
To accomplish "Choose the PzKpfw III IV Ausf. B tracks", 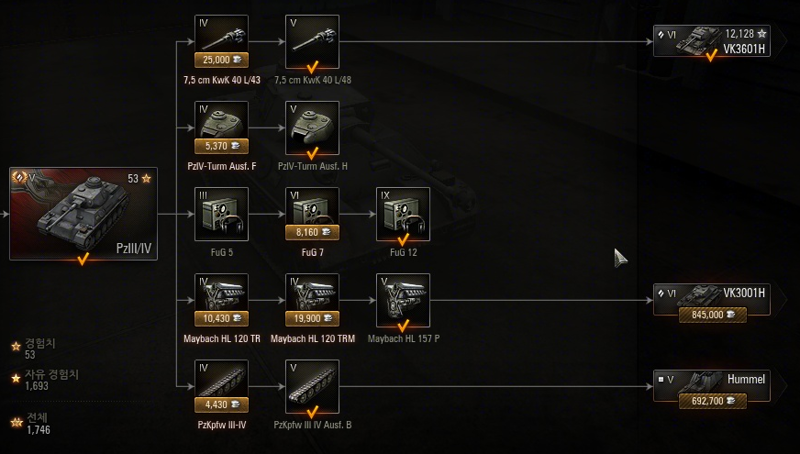I will click(312, 387).
